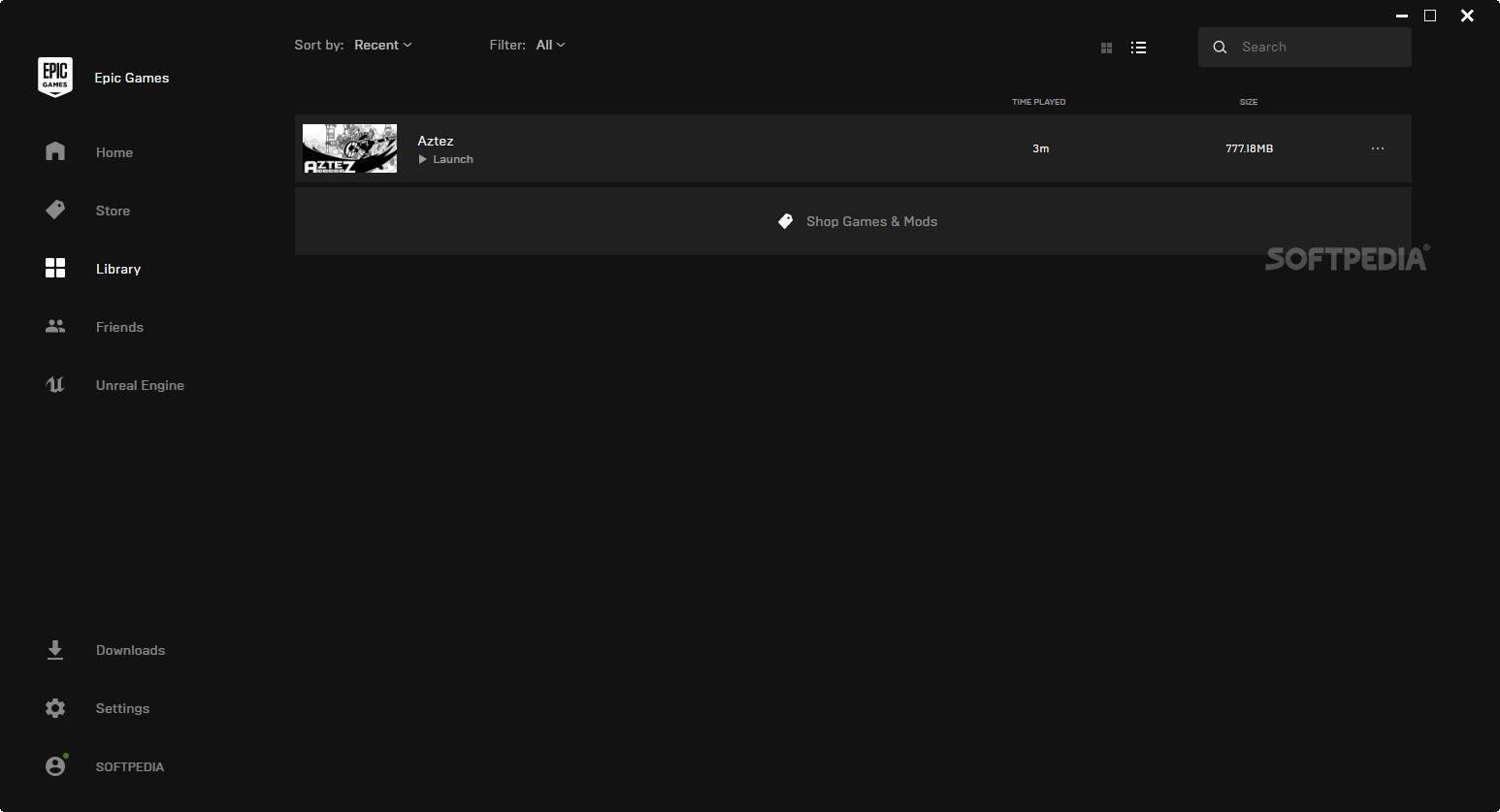1500x812 pixels.
Task: Open the Sort by Recent dropdown
Action: pyautogui.click(x=382, y=45)
